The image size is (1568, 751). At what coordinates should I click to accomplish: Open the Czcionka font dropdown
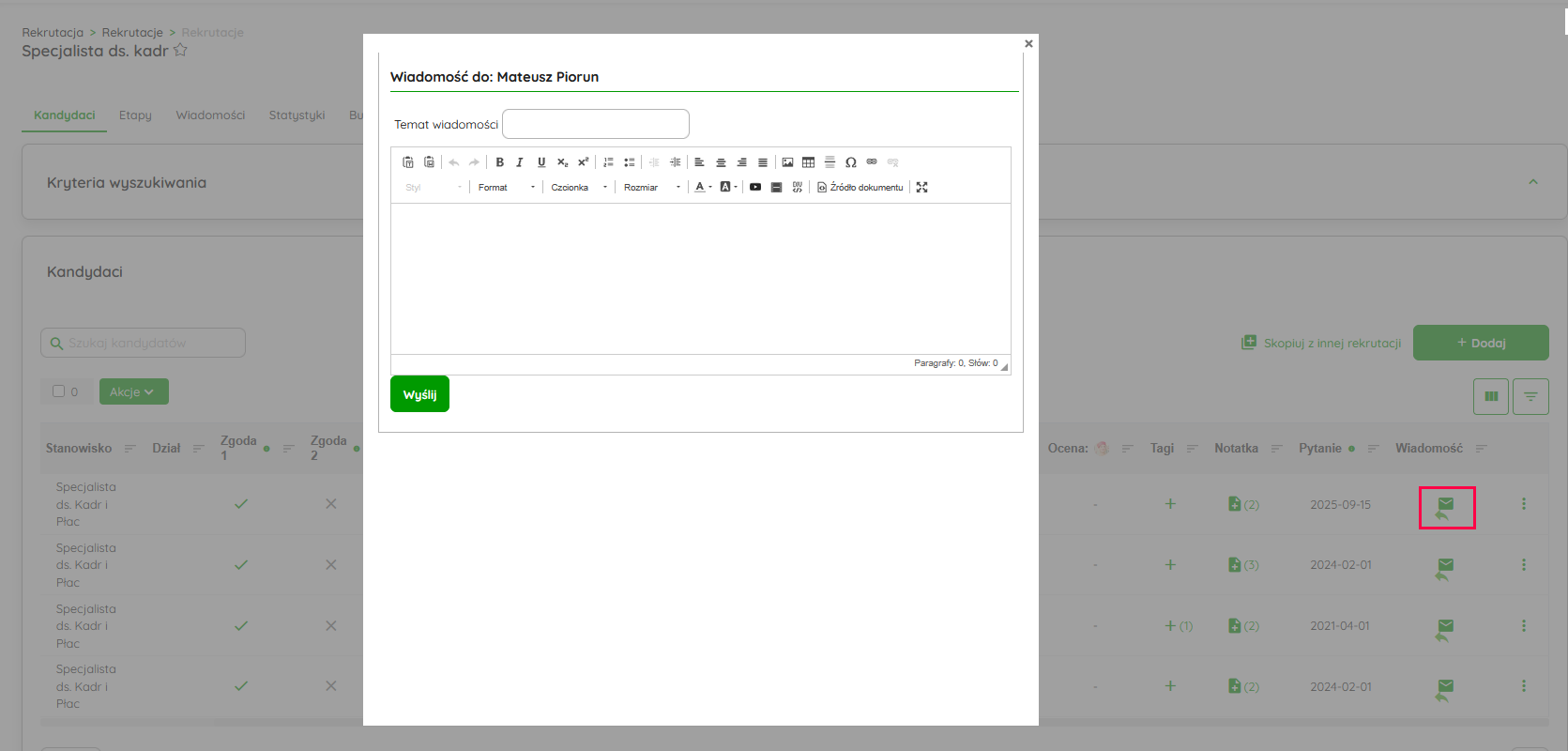pyautogui.click(x=579, y=188)
